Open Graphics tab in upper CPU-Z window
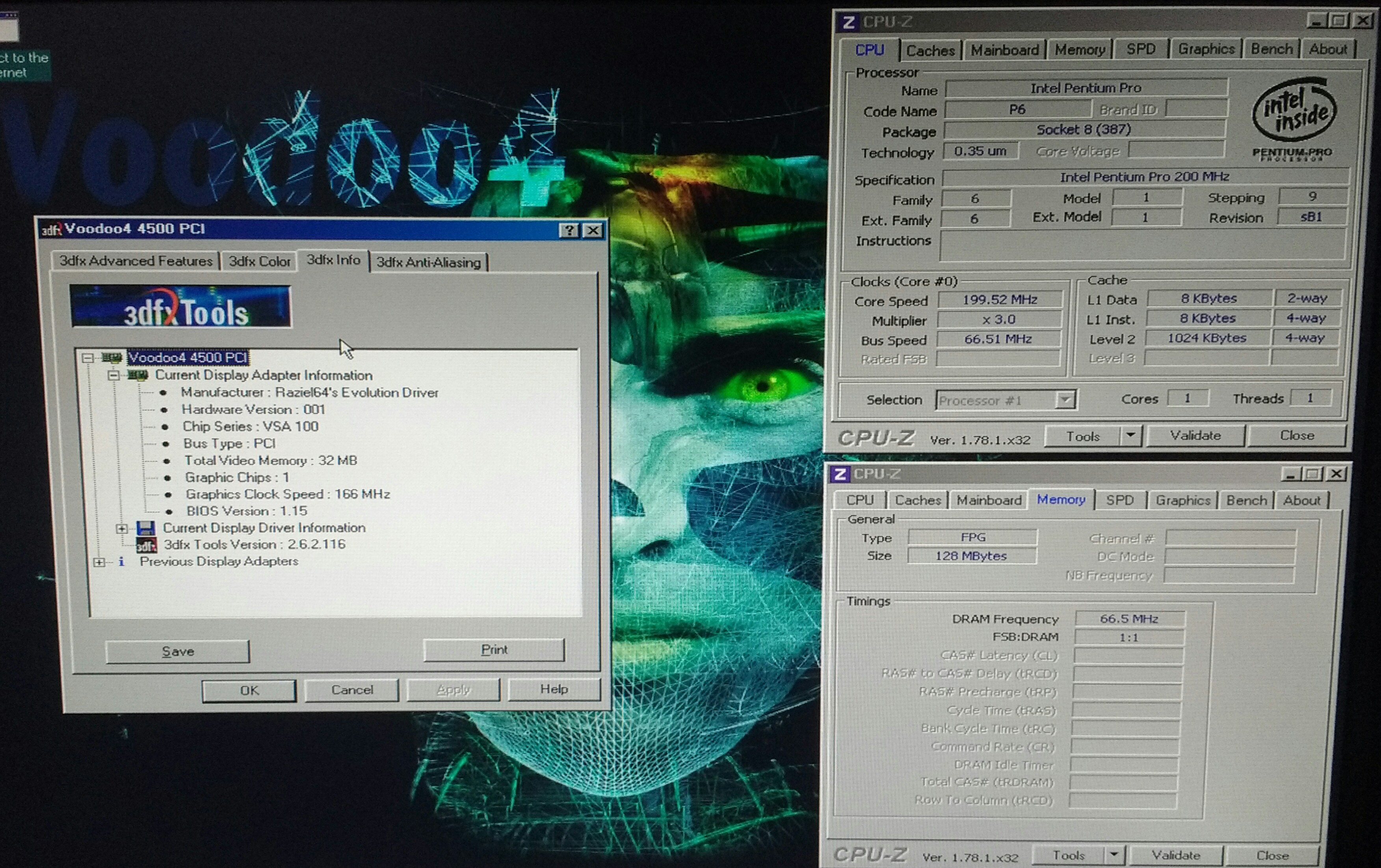The image size is (1381, 868). 1206,49
